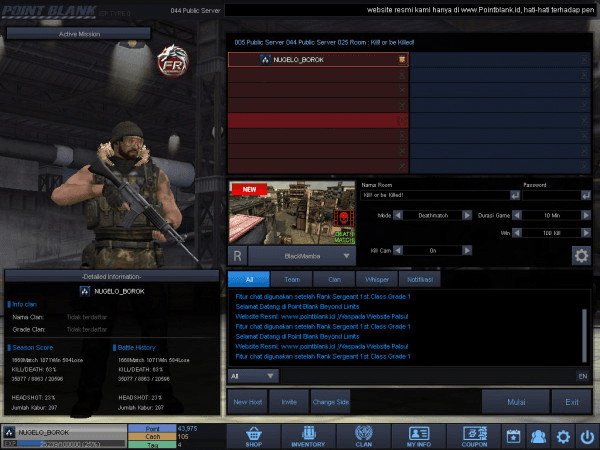The width and height of the screenshot is (600, 450).
Task: Click the Password text field
Action: [551, 196]
